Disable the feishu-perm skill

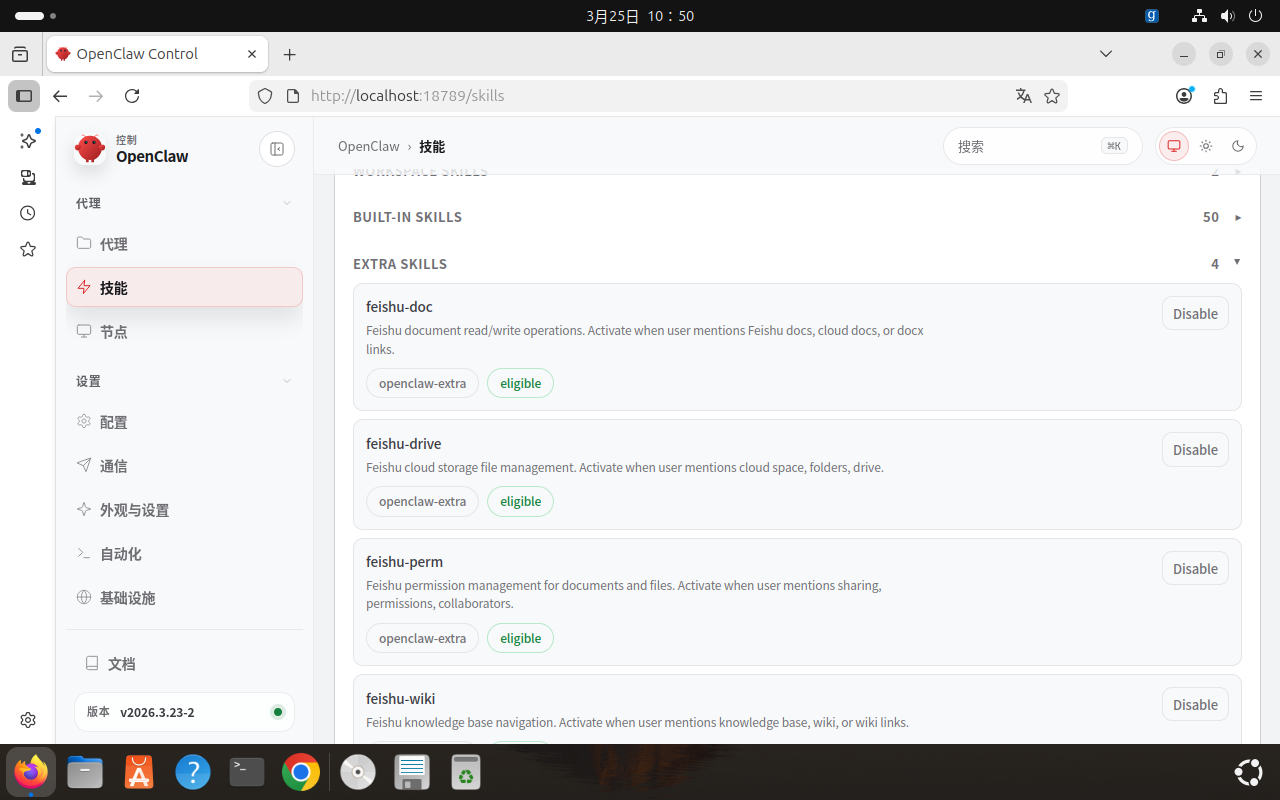pyautogui.click(x=1195, y=568)
